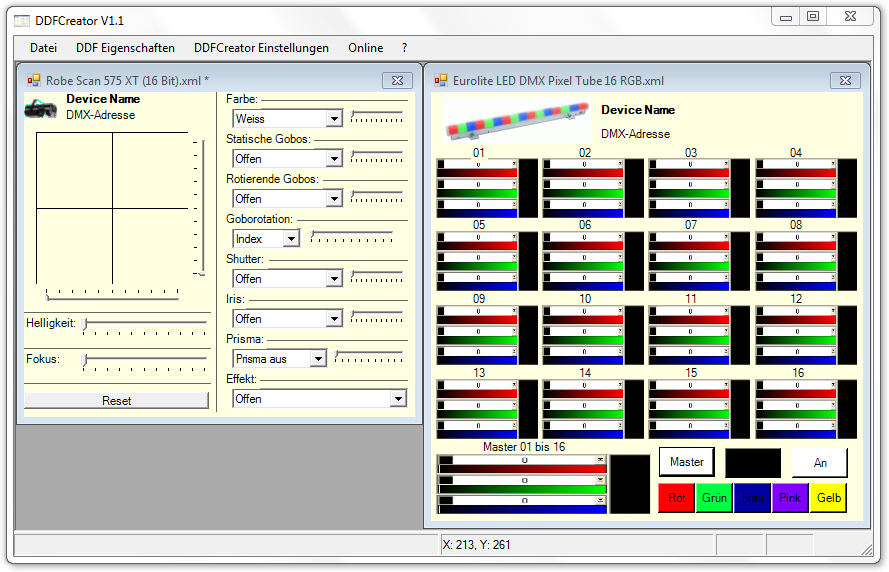Expand the Goborotation Index dropdown
Viewport: 889px width, 572px height.
pos(291,239)
